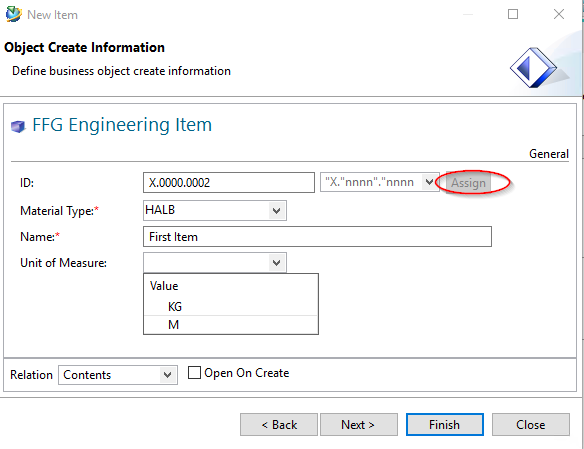Click the blue diamond wizard icon
Image resolution: width=584 pixels, height=449 pixels.
533,68
